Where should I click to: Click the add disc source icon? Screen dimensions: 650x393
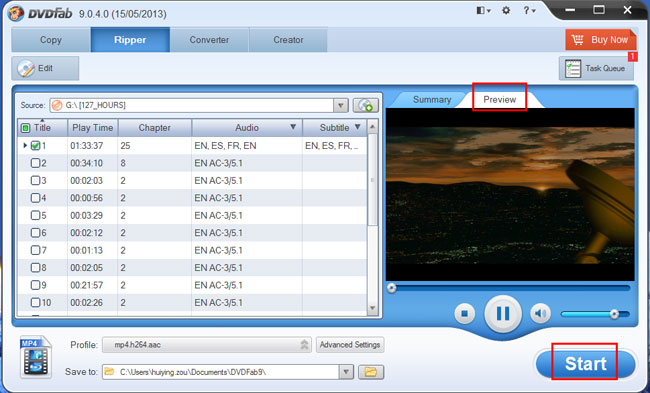366,105
